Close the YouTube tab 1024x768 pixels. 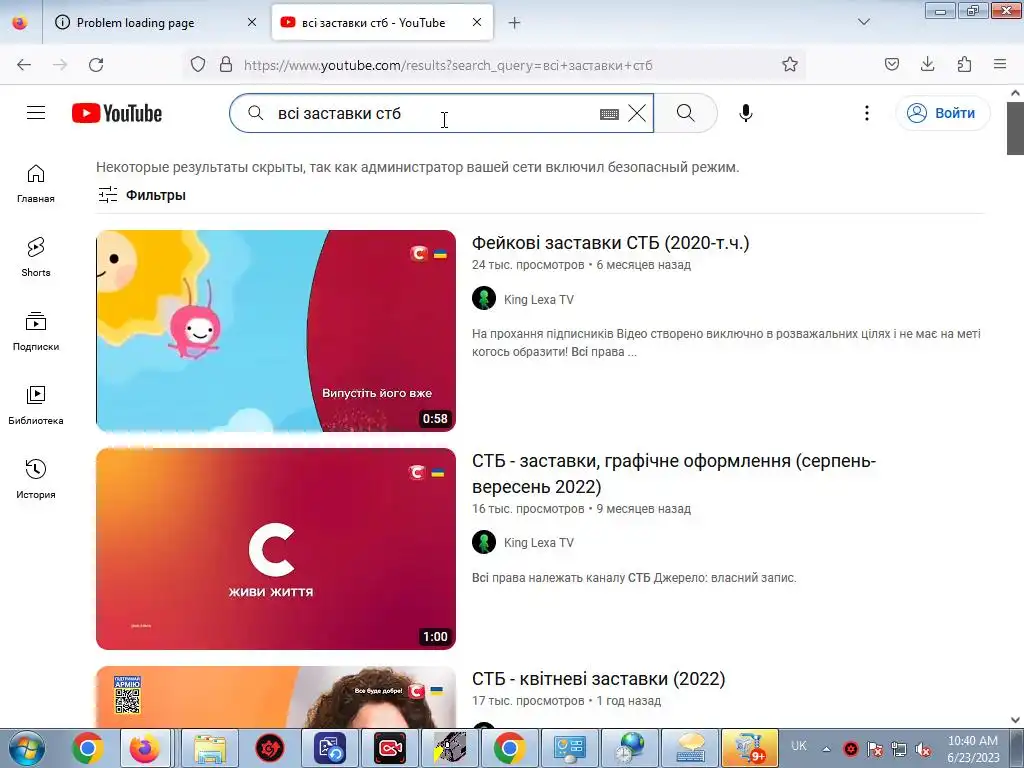click(x=477, y=22)
